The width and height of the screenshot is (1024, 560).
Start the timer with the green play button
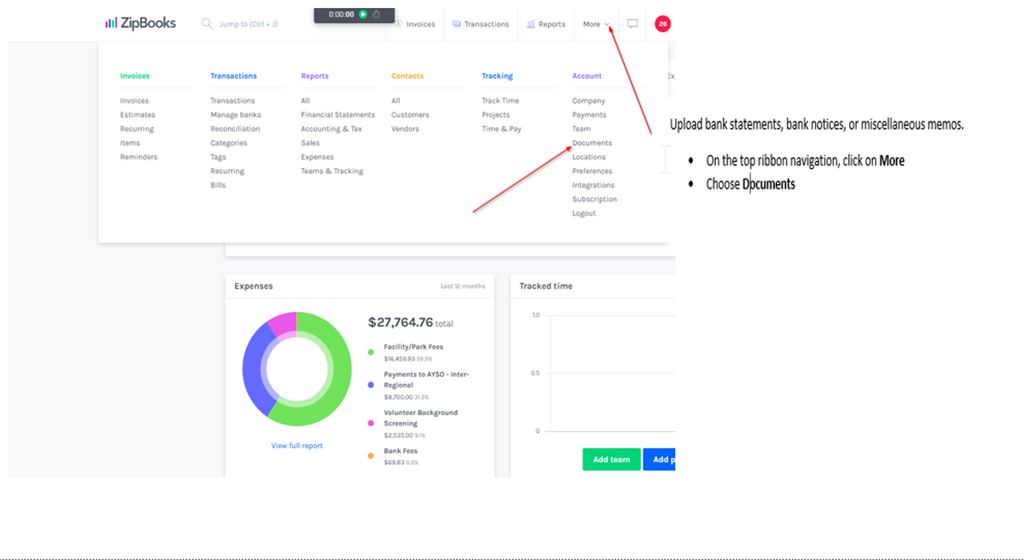[363, 15]
